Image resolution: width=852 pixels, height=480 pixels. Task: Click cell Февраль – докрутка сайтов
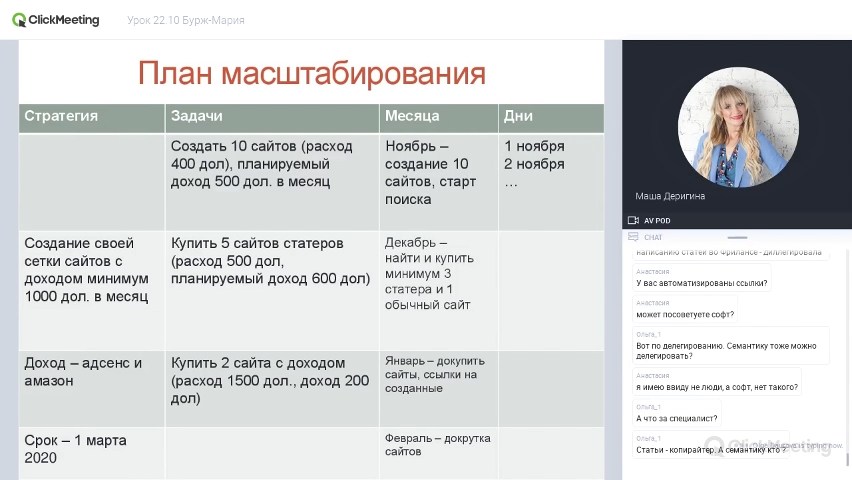coord(438,453)
